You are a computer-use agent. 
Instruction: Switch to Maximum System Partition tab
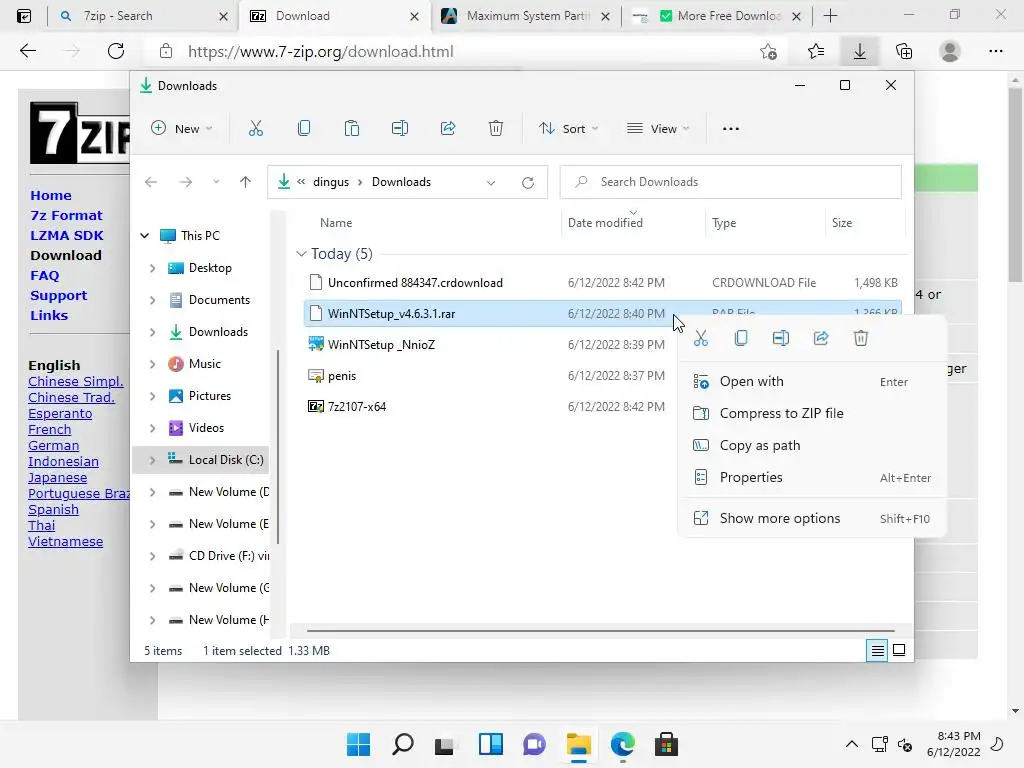(x=526, y=16)
